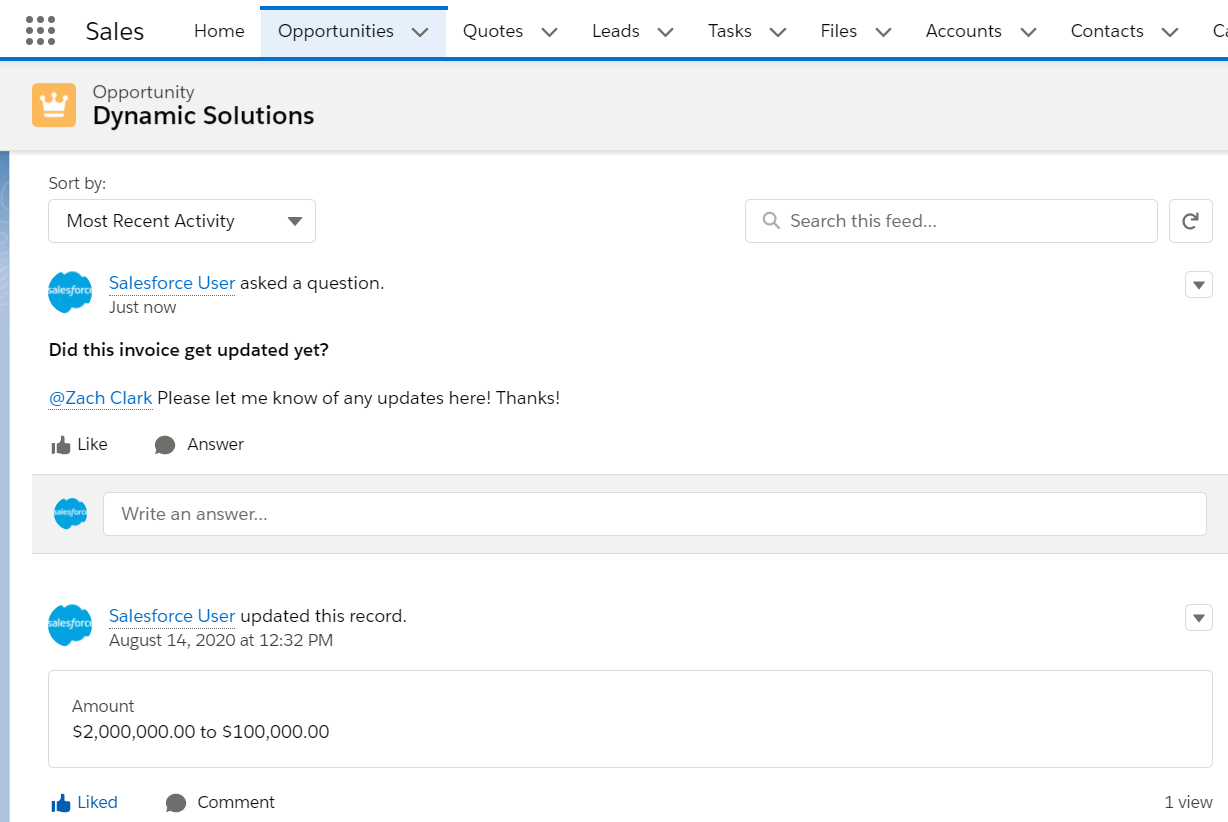1228x822 pixels.
Task: Open the actions menu arrow on the question post
Action: 1199,285
